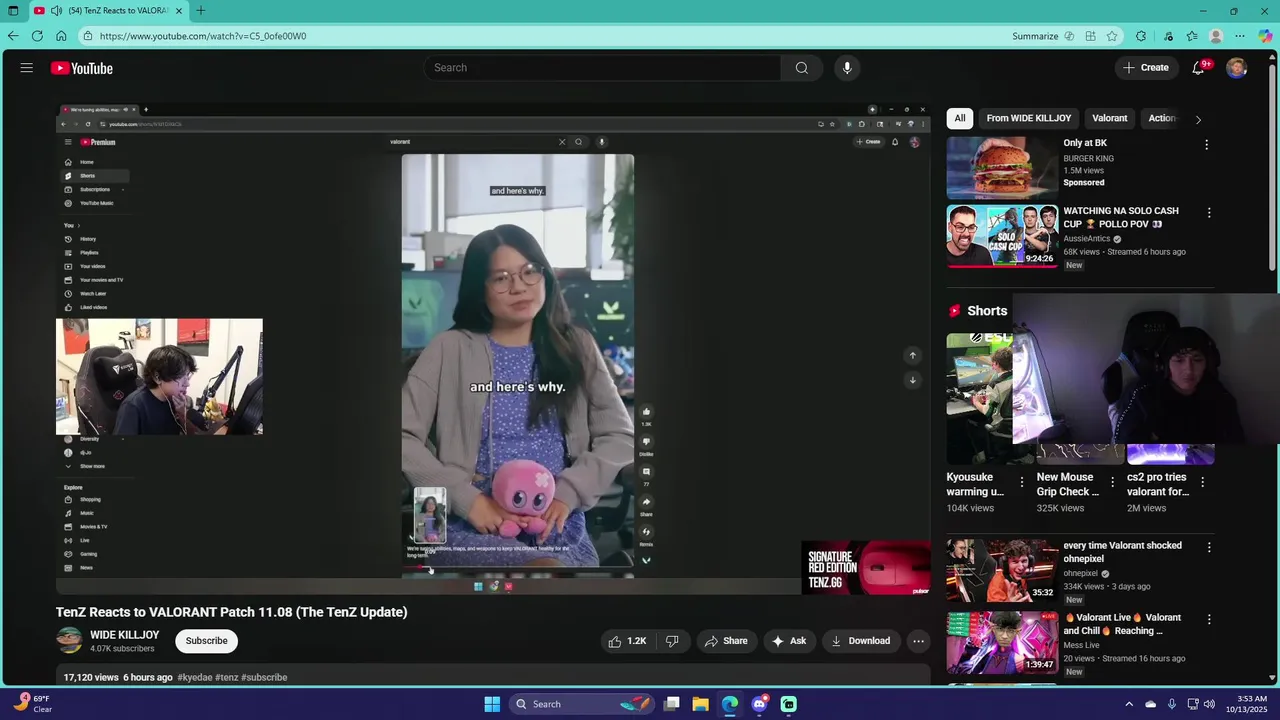
Task: Show hidden system tray icons
Action: [1129, 704]
